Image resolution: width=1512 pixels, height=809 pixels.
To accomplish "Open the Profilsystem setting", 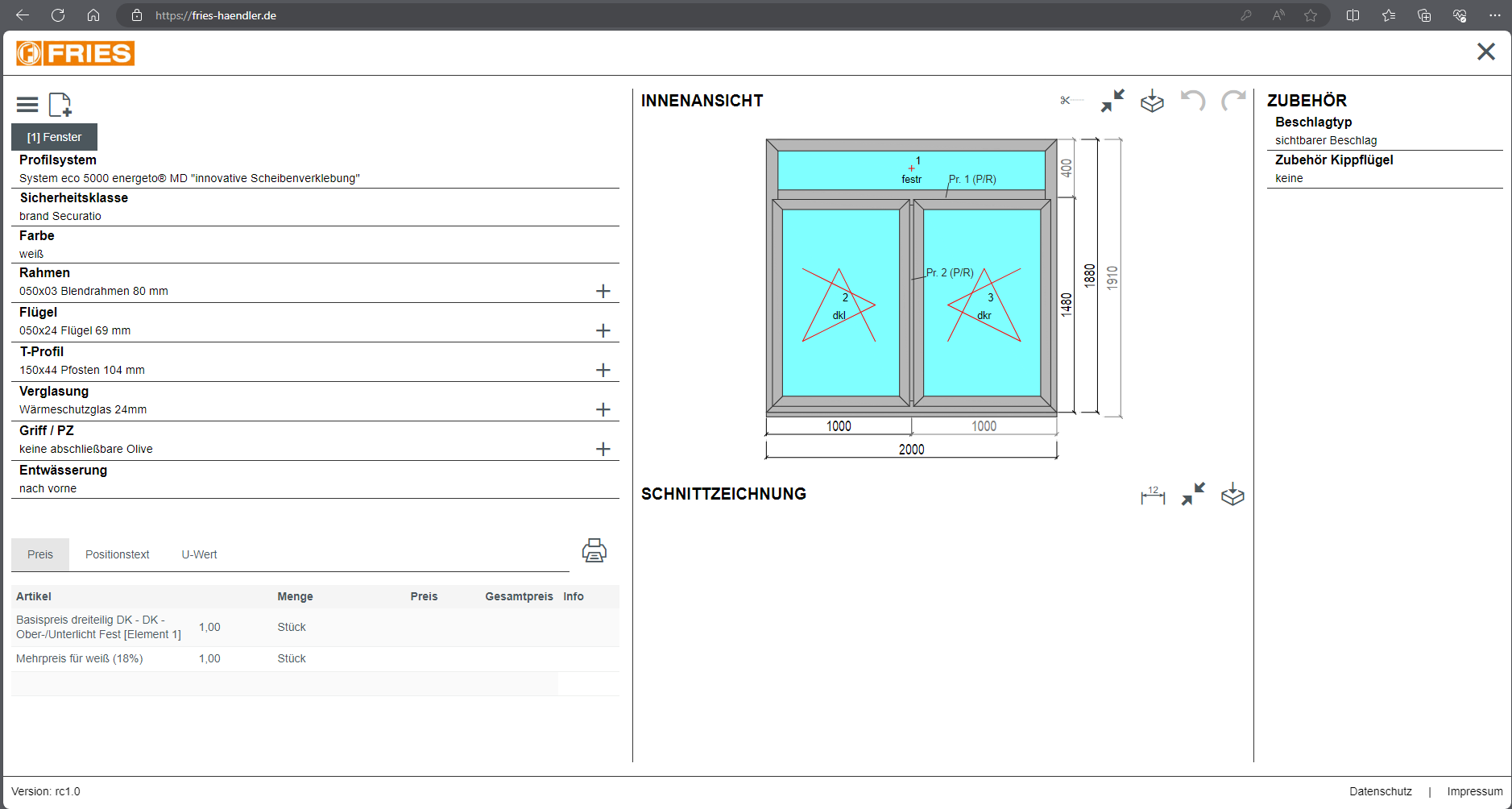I will click(315, 169).
